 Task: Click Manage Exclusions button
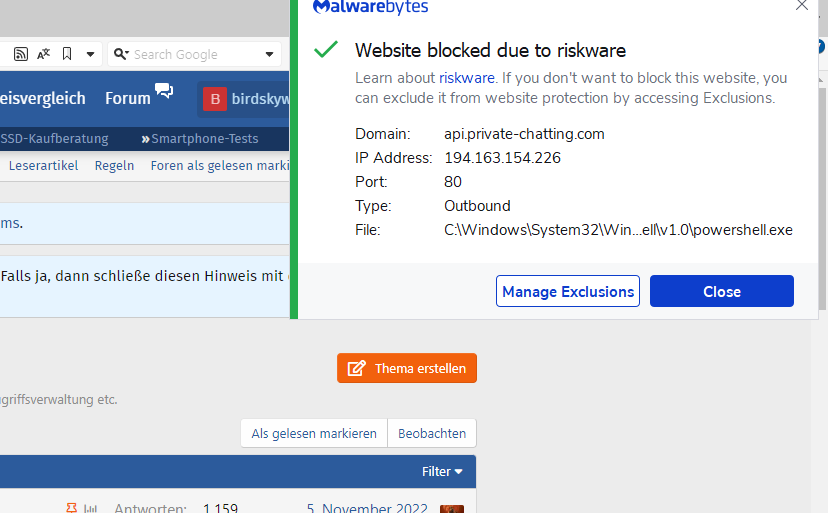click(568, 291)
